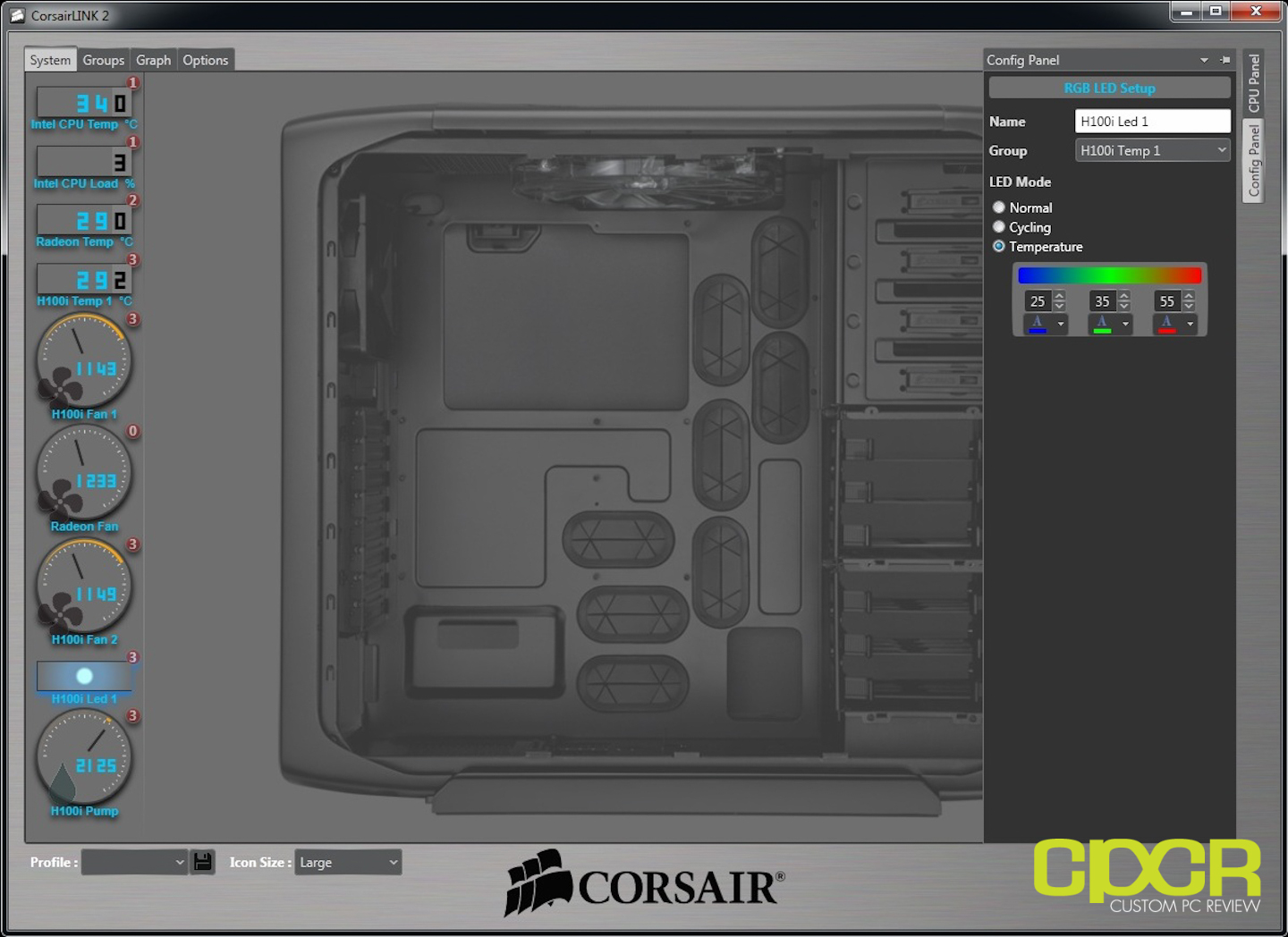Click the red color swatch under 55
The height and width of the screenshot is (937, 1288).
pos(1166,324)
